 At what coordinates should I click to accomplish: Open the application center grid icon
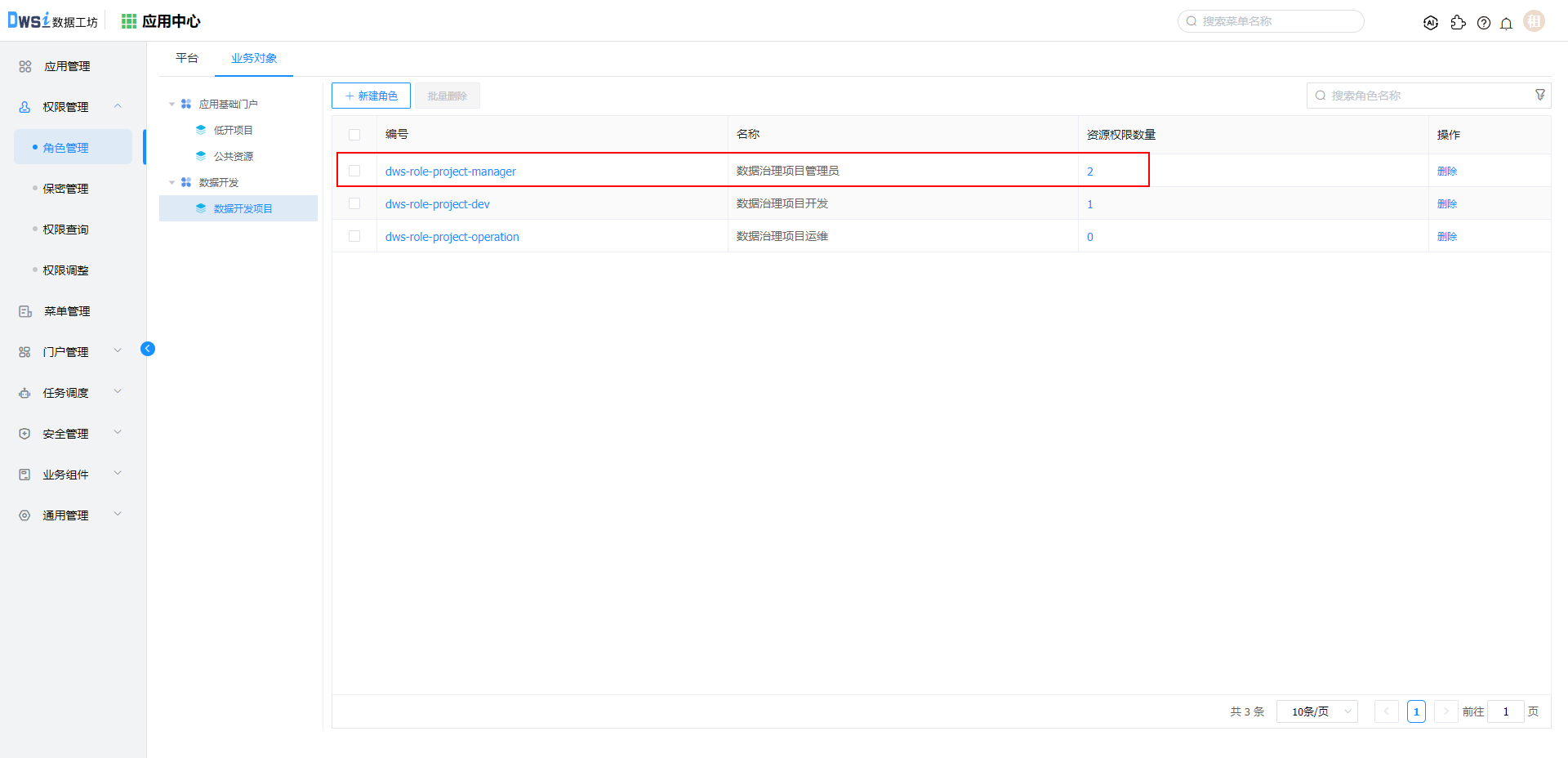click(129, 21)
